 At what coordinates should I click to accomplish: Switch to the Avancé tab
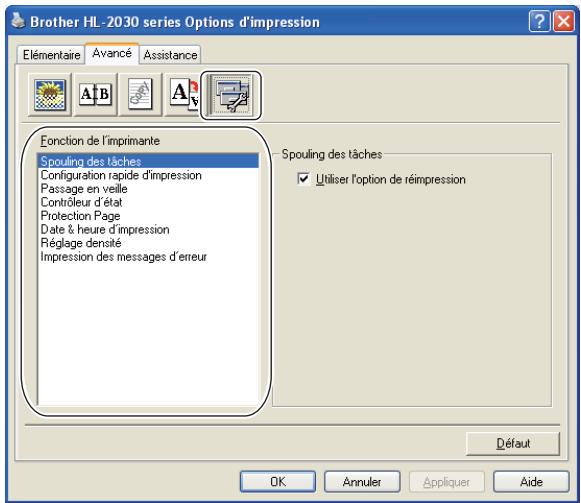[112, 53]
